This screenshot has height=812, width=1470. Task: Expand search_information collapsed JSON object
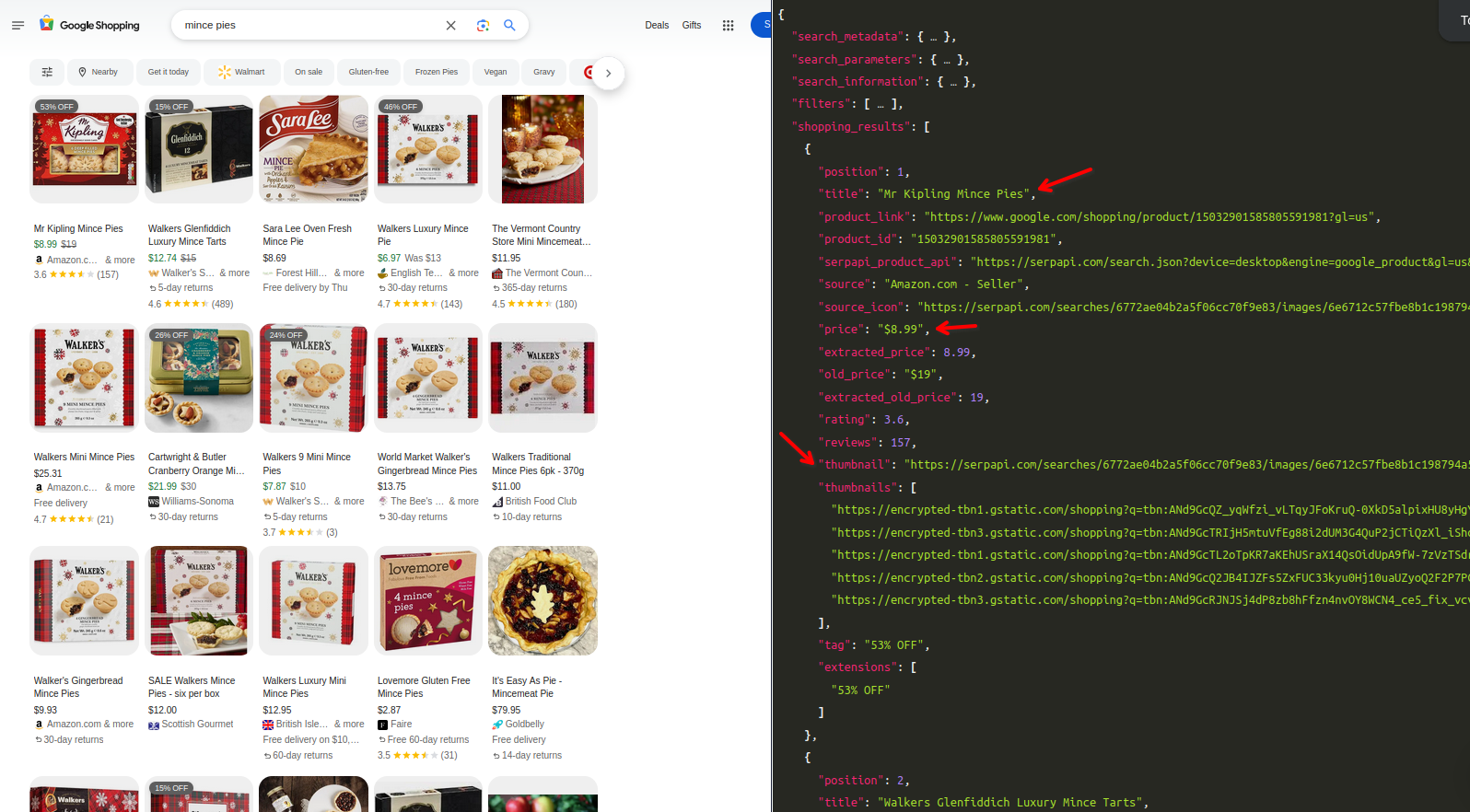(952, 81)
